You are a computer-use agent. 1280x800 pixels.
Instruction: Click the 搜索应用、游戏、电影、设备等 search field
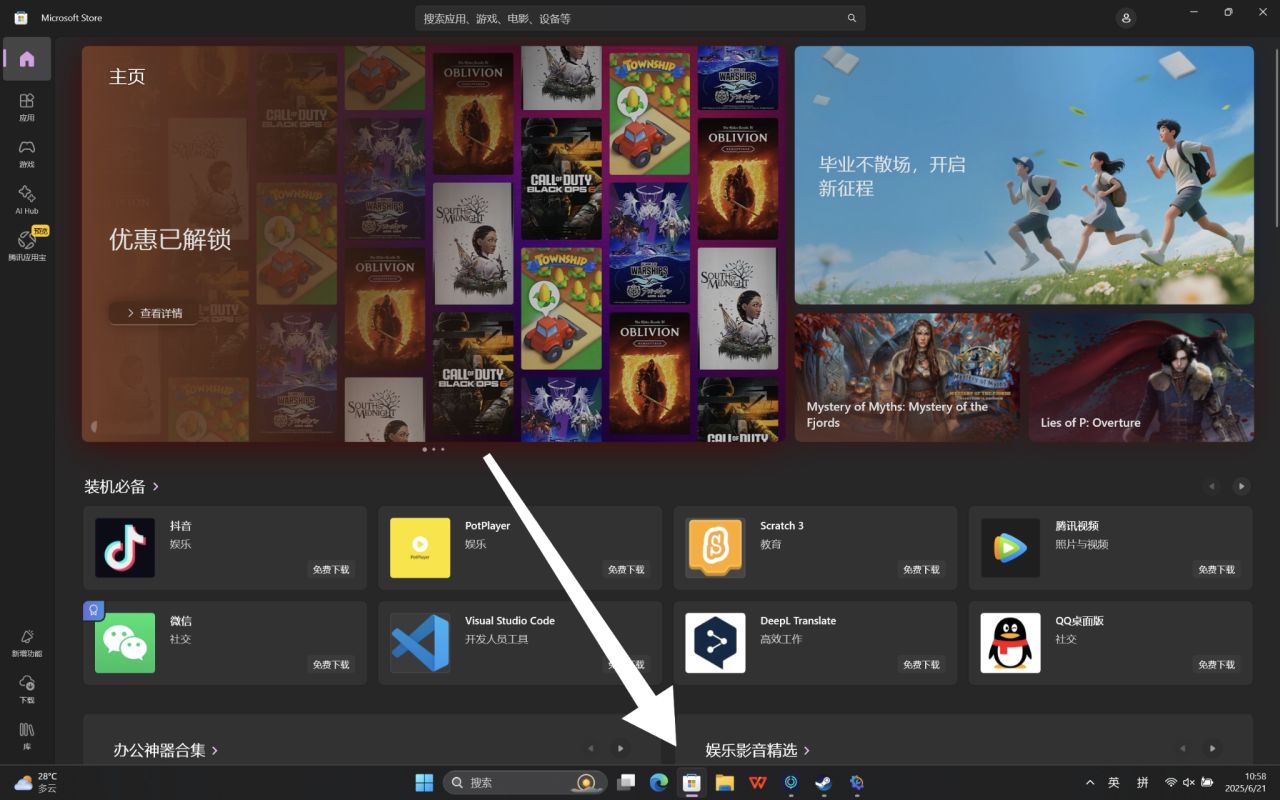click(640, 18)
